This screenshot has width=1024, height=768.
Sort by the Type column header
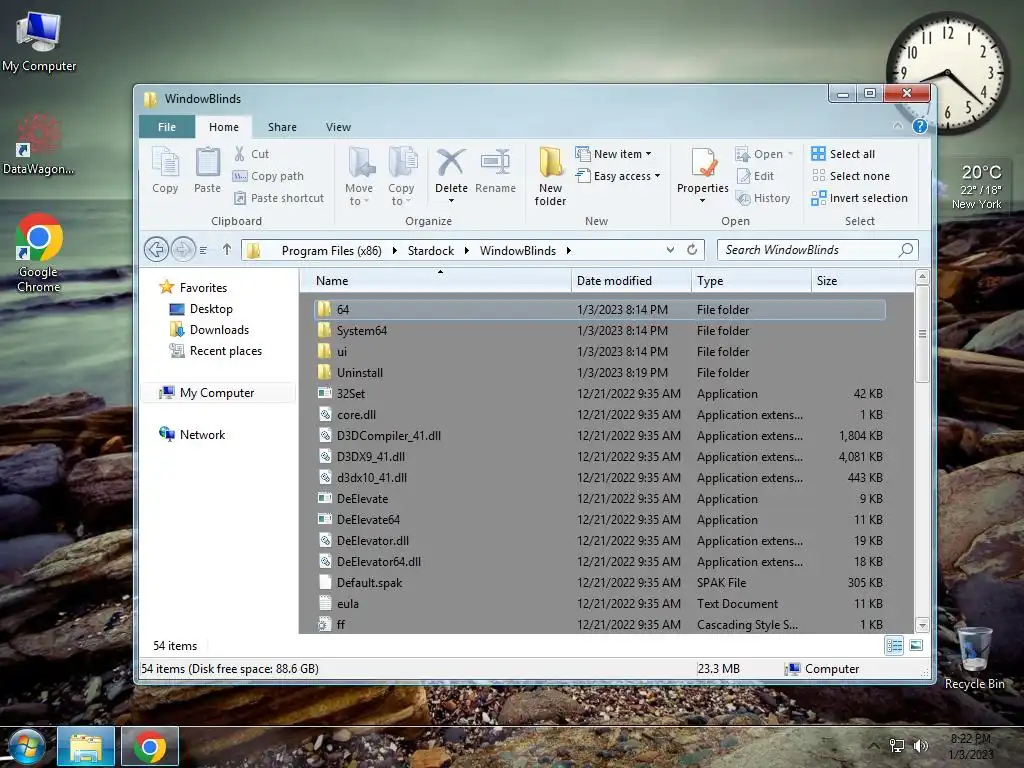[750, 281]
